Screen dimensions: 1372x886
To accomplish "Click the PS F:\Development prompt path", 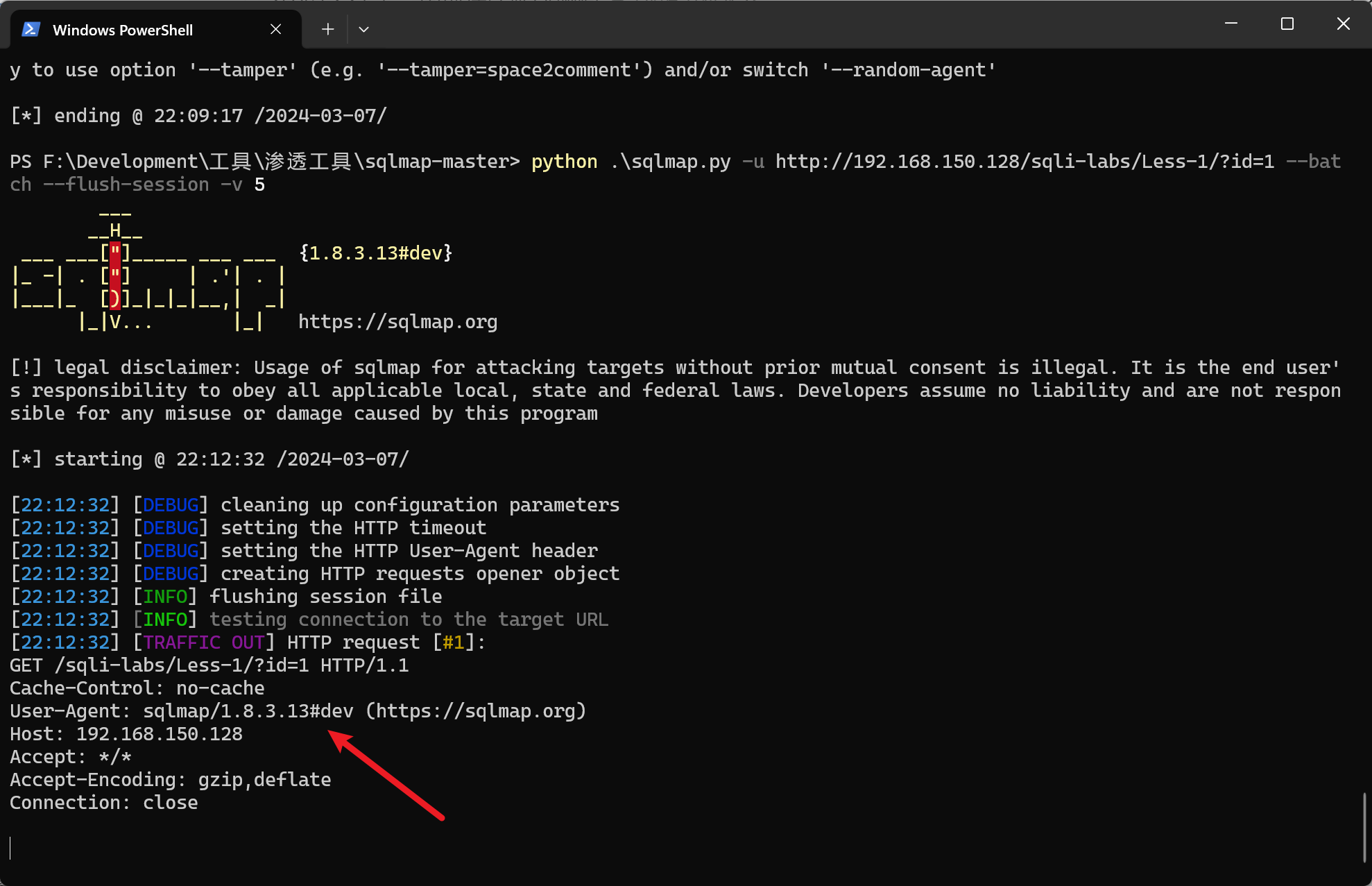I will pos(265,162).
